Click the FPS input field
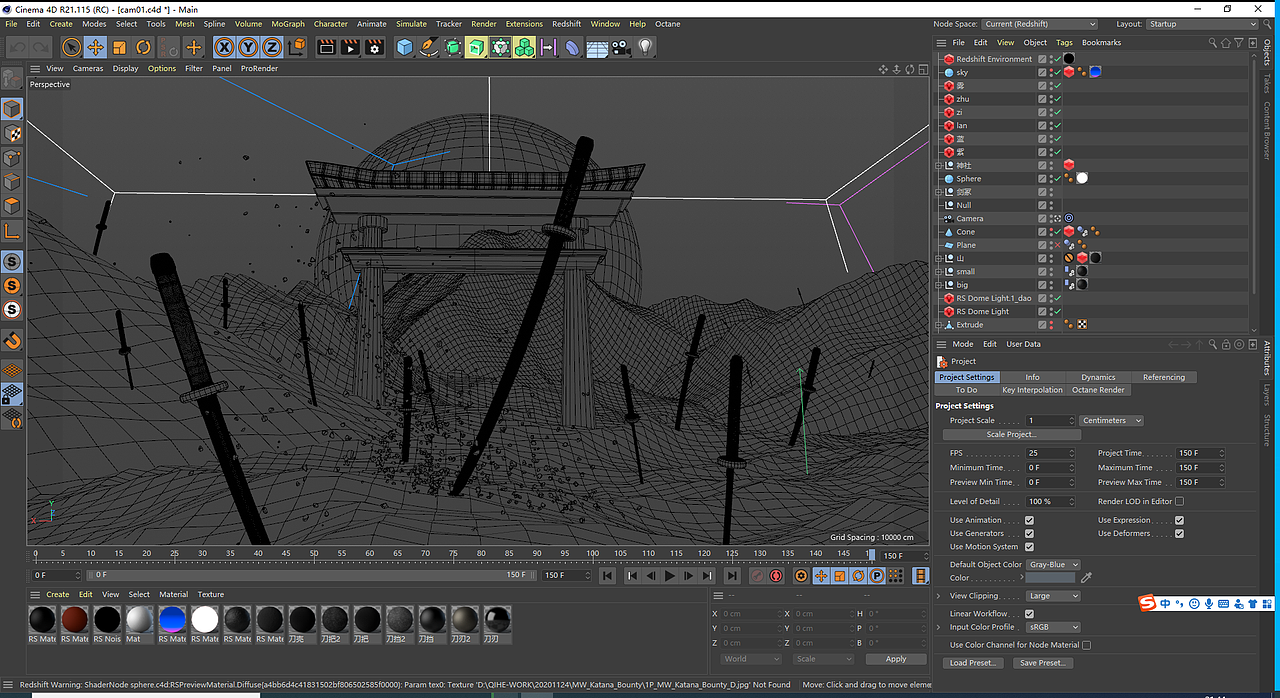The image size is (1280, 698). [1050, 453]
